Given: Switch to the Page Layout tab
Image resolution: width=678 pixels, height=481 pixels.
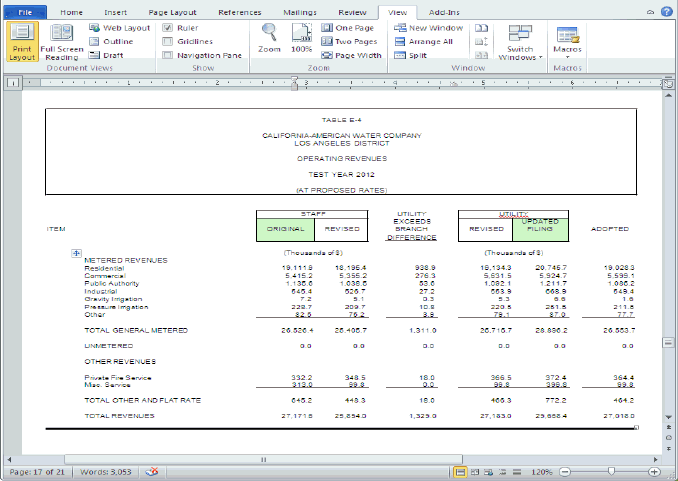Looking at the screenshot, I should pyautogui.click(x=172, y=11).
